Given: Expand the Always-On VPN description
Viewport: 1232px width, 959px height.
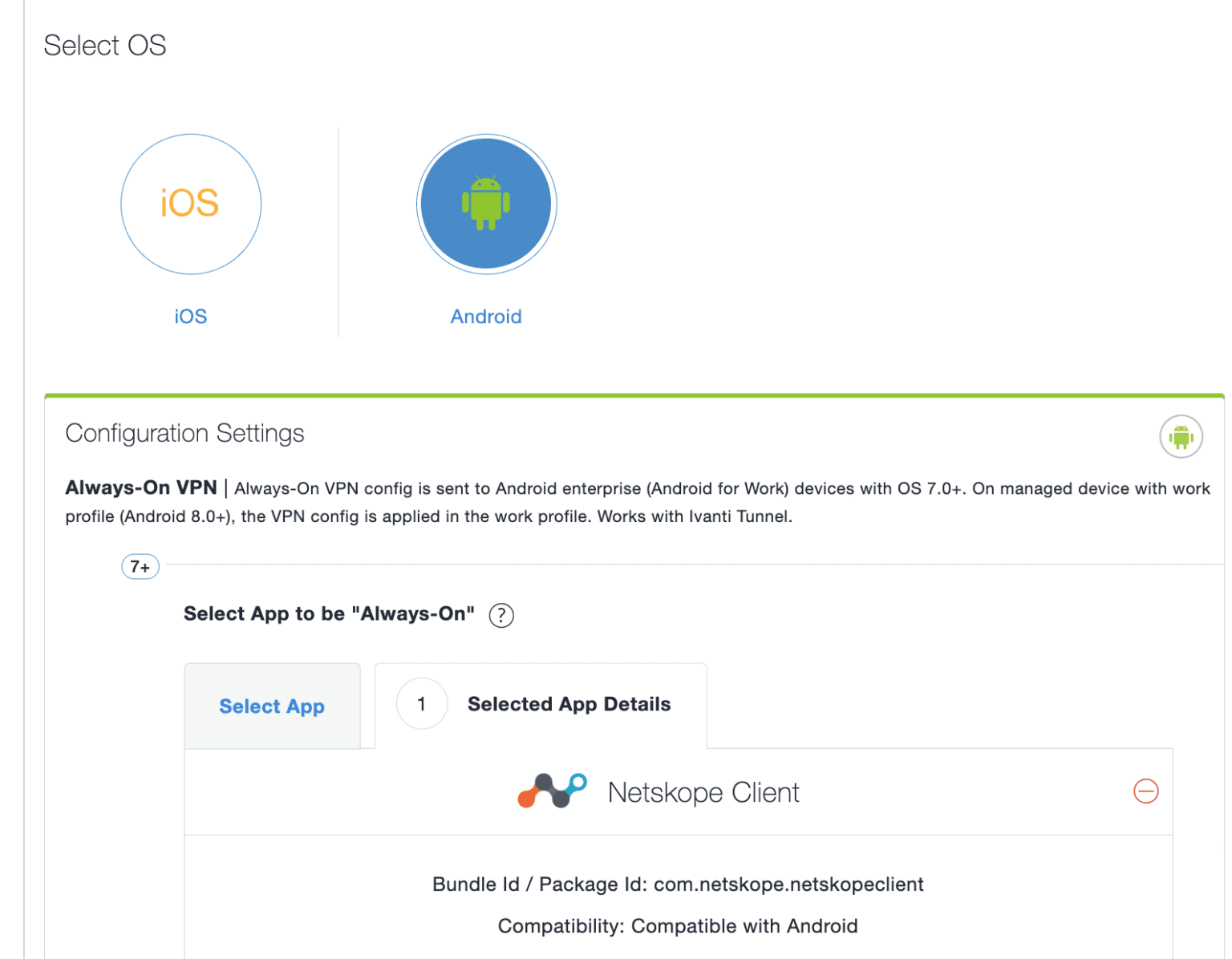Looking at the screenshot, I should [x=141, y=488].
